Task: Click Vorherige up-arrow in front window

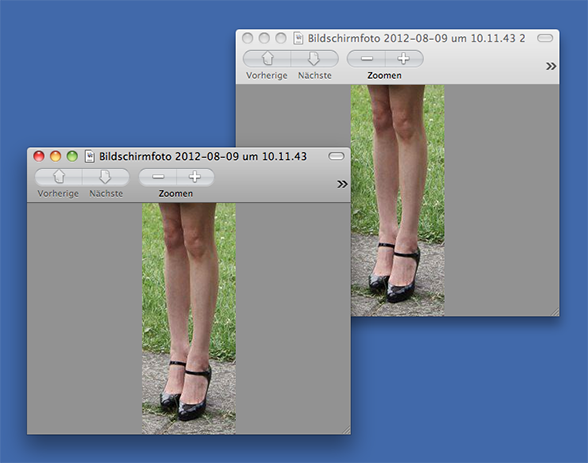Action: (59, 177)
